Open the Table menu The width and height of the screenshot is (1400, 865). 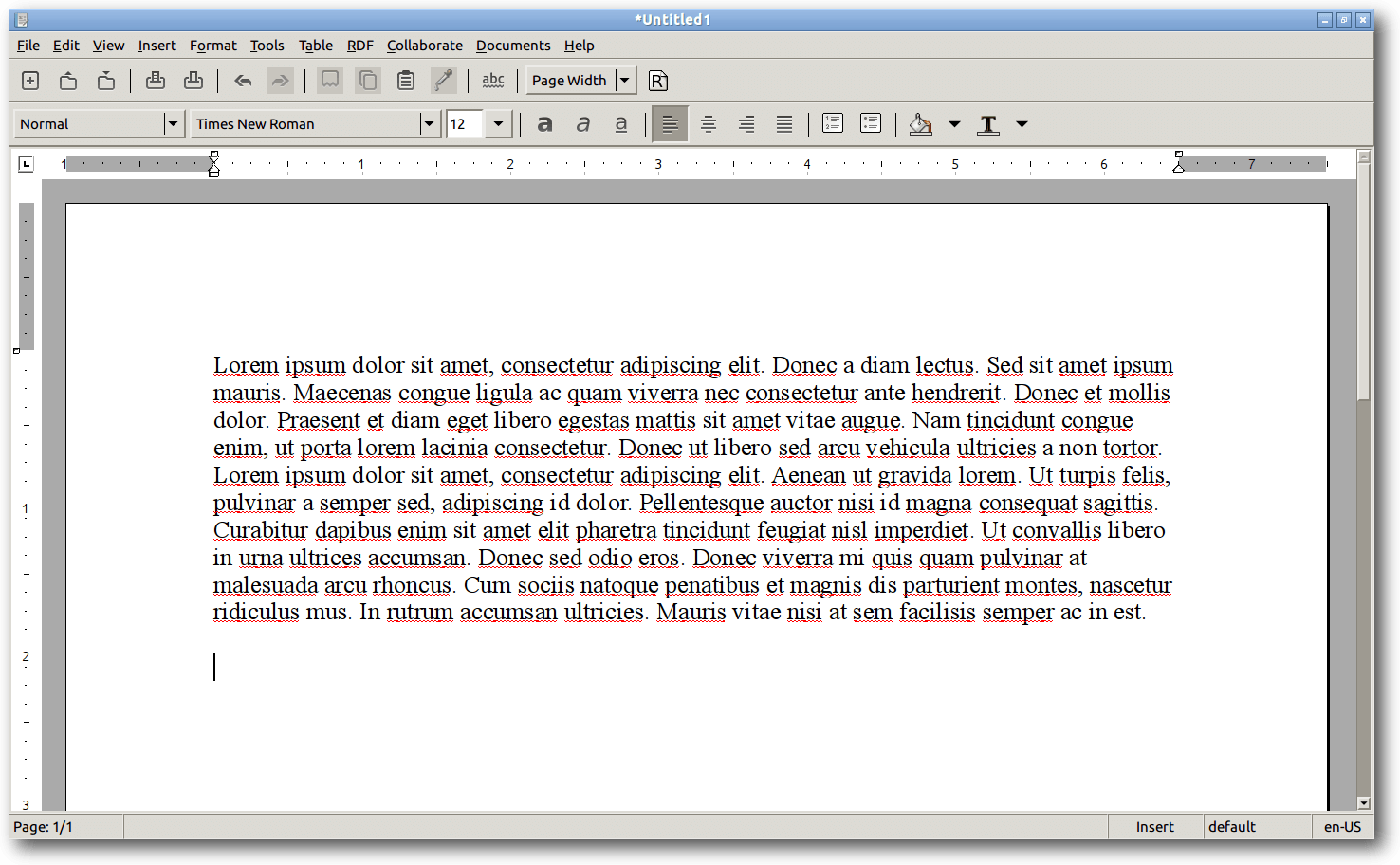click(315, 46)
